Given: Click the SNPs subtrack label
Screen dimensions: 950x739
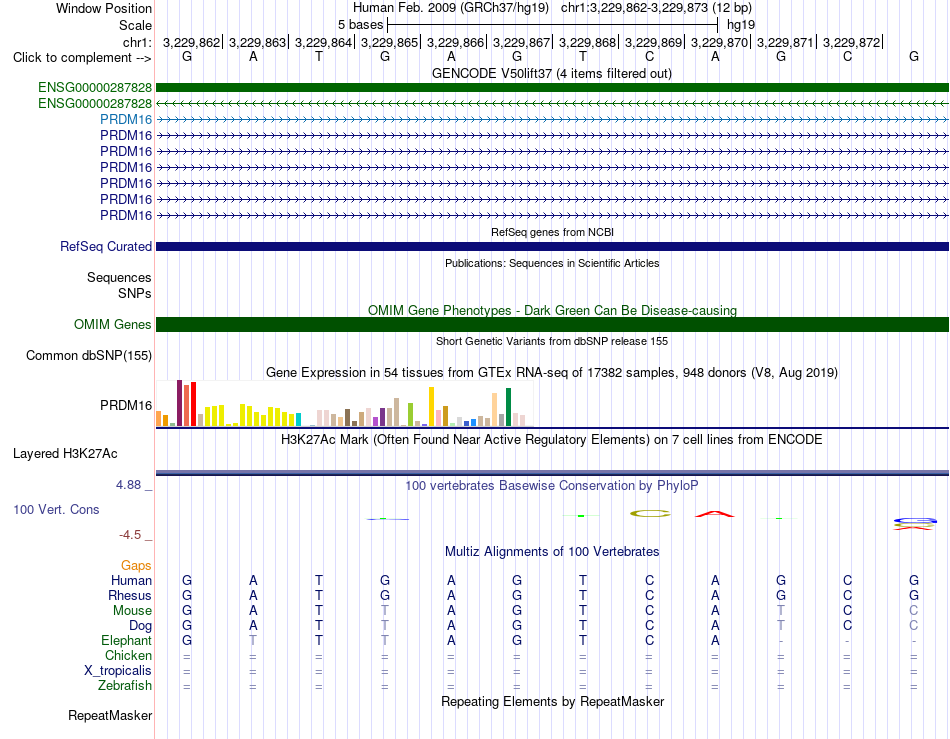Looking at the screenshot, I should pos(135,293).
